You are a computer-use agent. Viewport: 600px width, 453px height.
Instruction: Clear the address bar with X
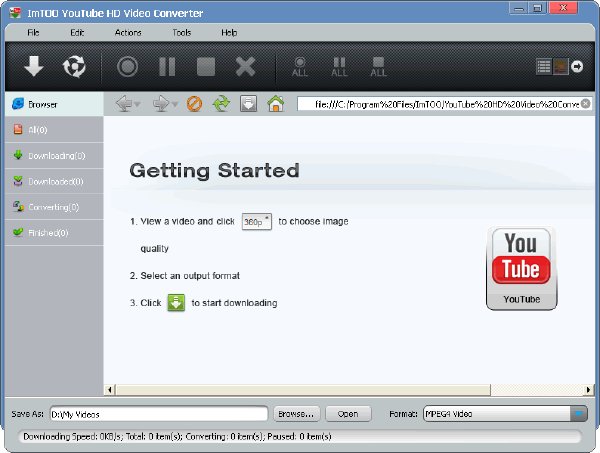585,104
